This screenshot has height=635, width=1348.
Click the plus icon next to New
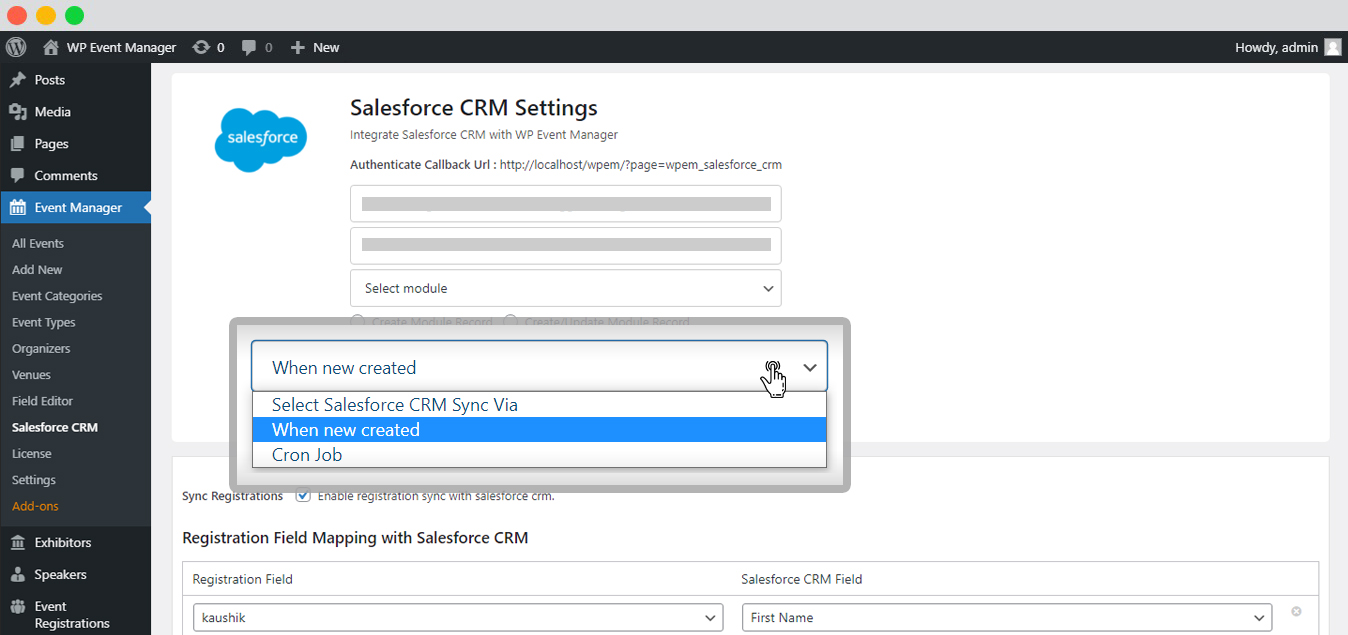tap(297, 47)
